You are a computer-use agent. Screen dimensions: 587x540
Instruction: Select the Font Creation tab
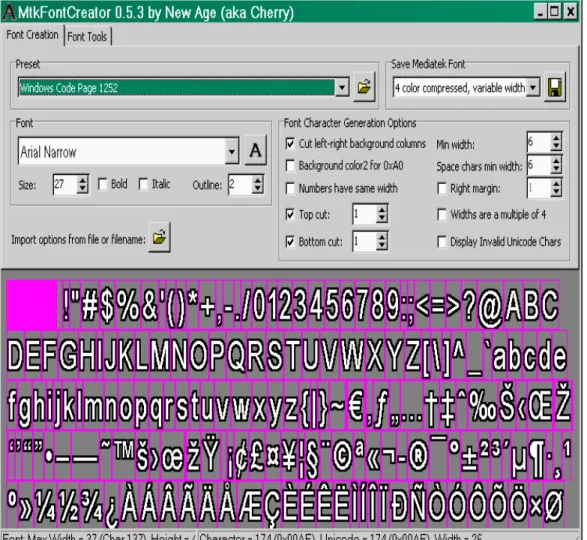click(32, 35)
